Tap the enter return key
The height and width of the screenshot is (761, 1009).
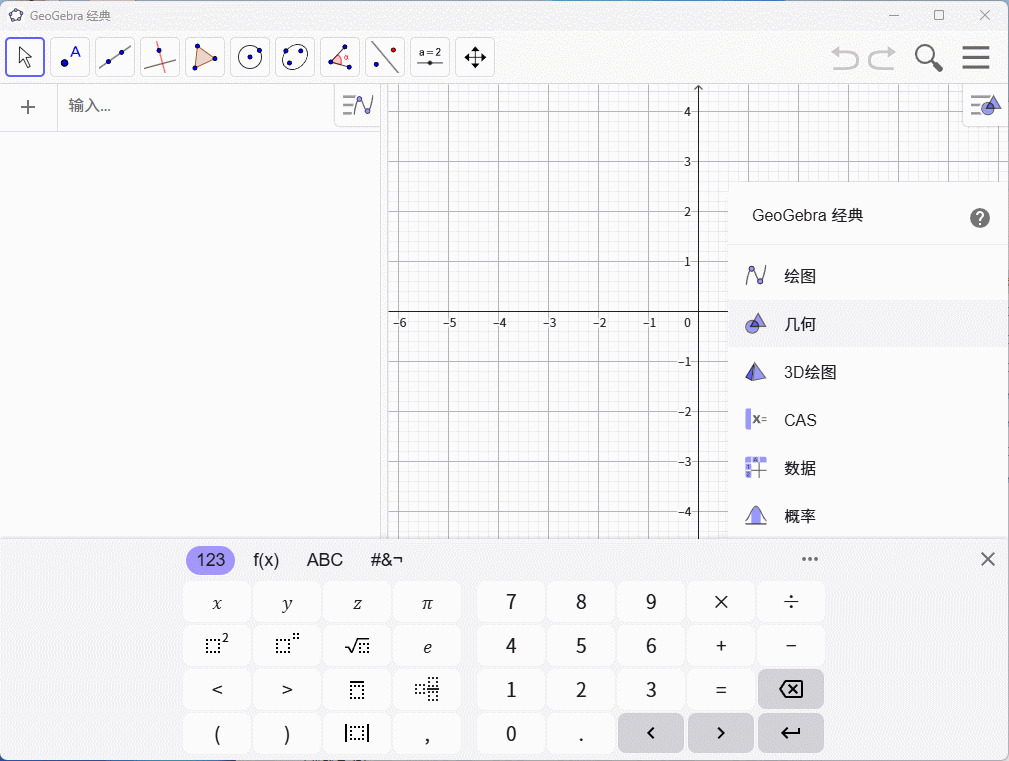[791, 733]
